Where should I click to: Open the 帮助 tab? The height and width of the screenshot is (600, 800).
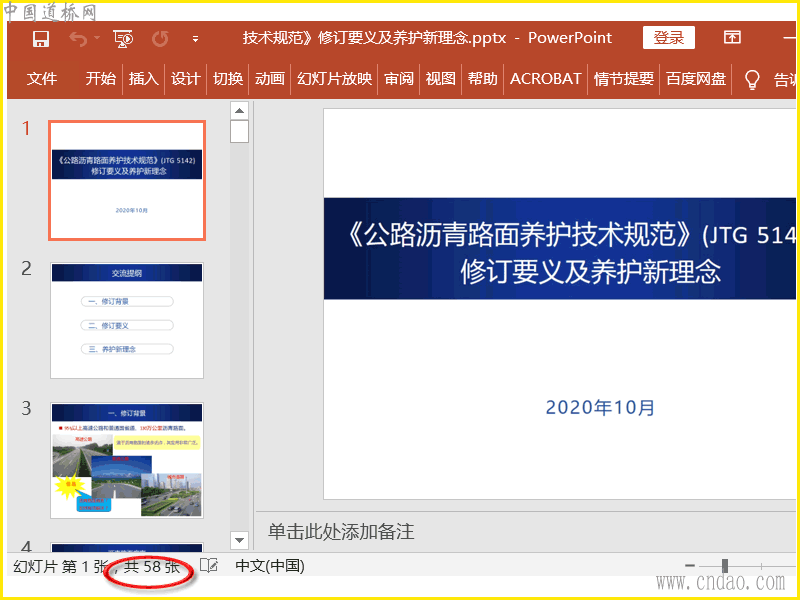click(482, 79)
